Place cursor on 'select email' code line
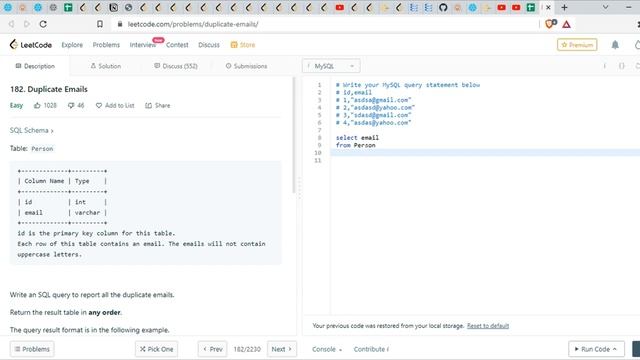 357,138
